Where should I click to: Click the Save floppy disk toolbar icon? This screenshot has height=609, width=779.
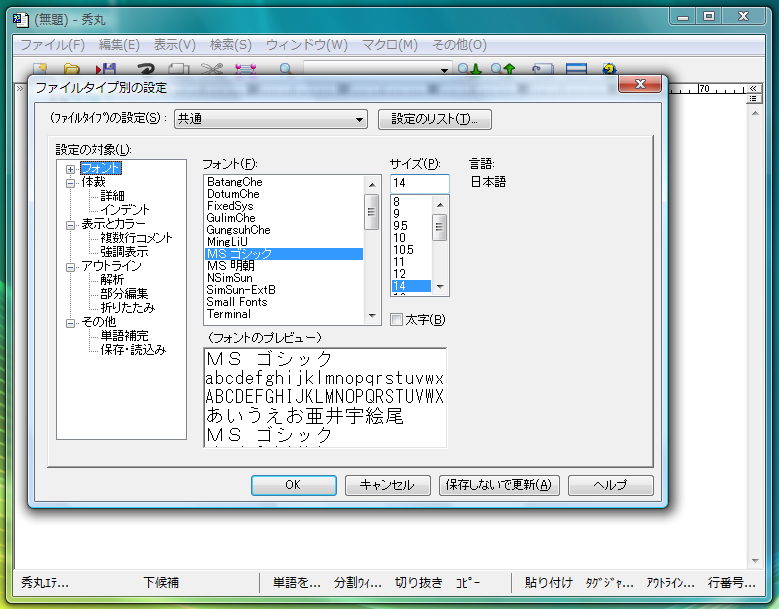click(x=105, y=69)
